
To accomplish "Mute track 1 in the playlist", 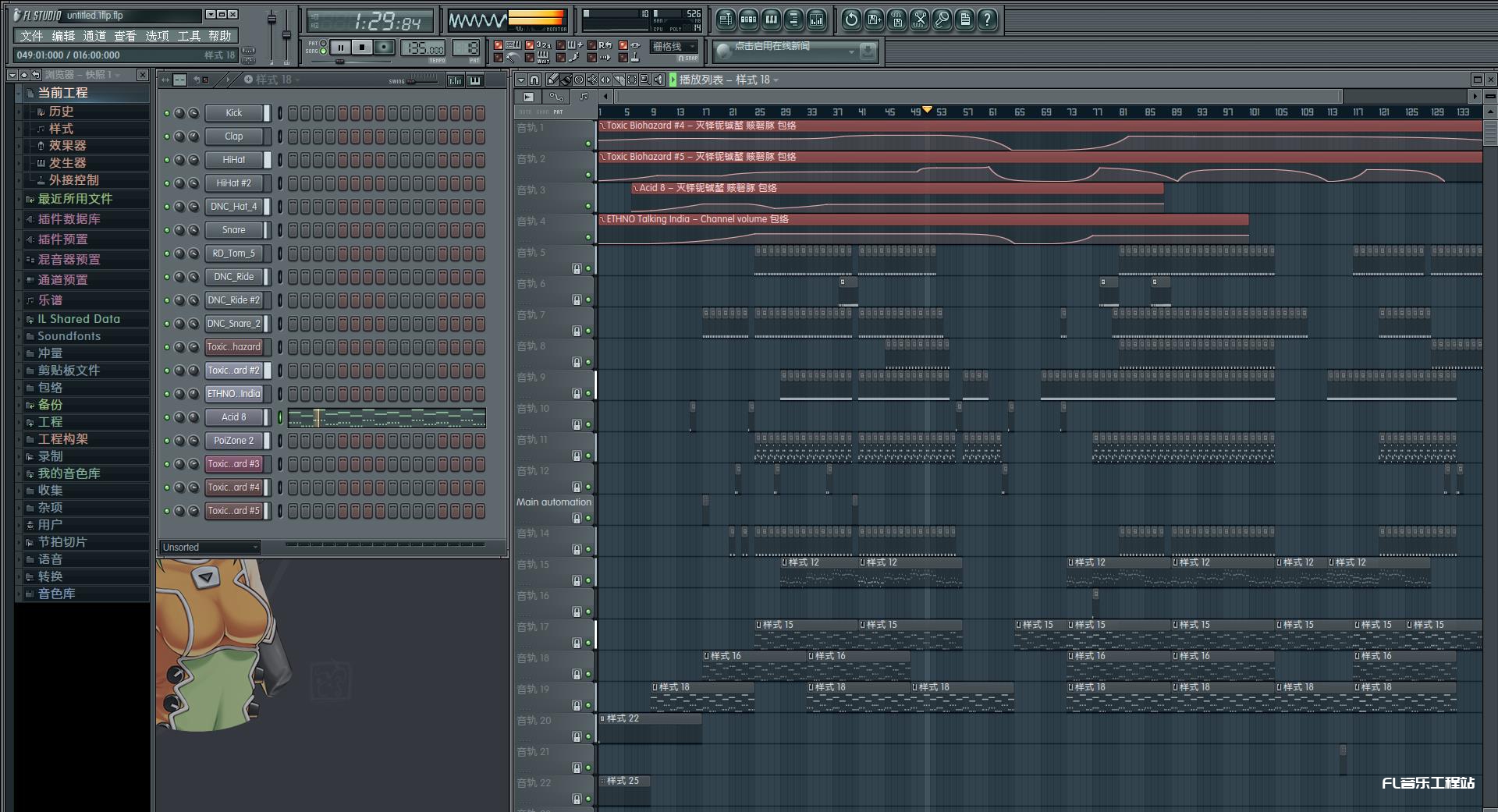I will (588, 144).
